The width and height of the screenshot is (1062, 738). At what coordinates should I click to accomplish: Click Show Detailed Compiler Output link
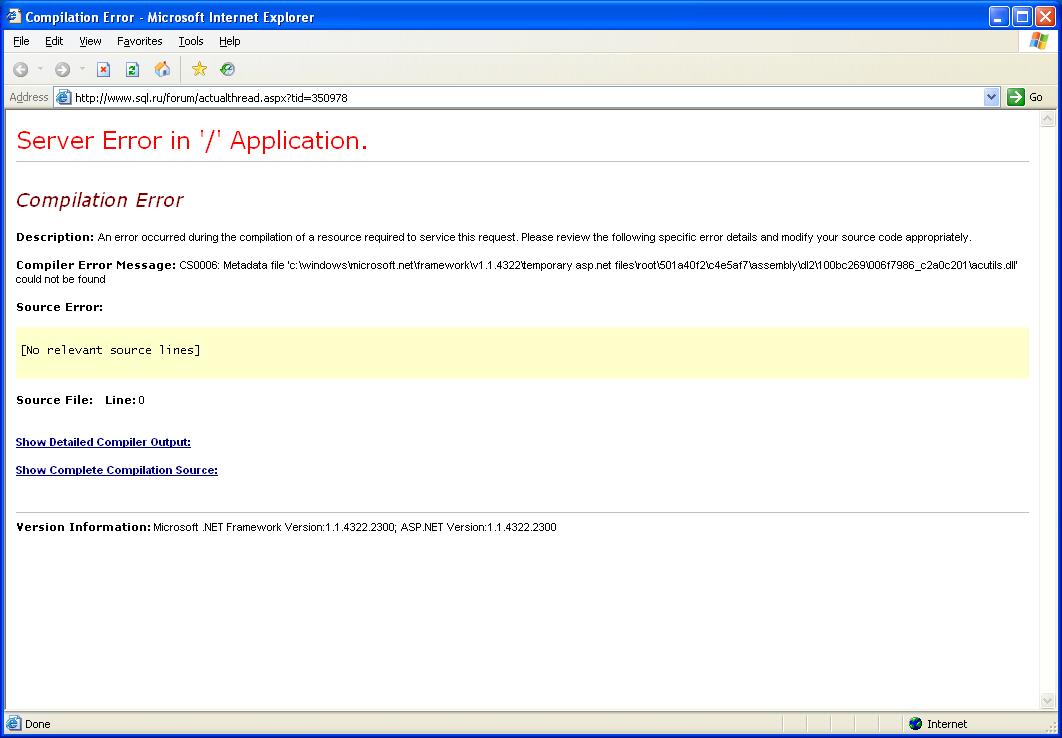coord(103,442)
